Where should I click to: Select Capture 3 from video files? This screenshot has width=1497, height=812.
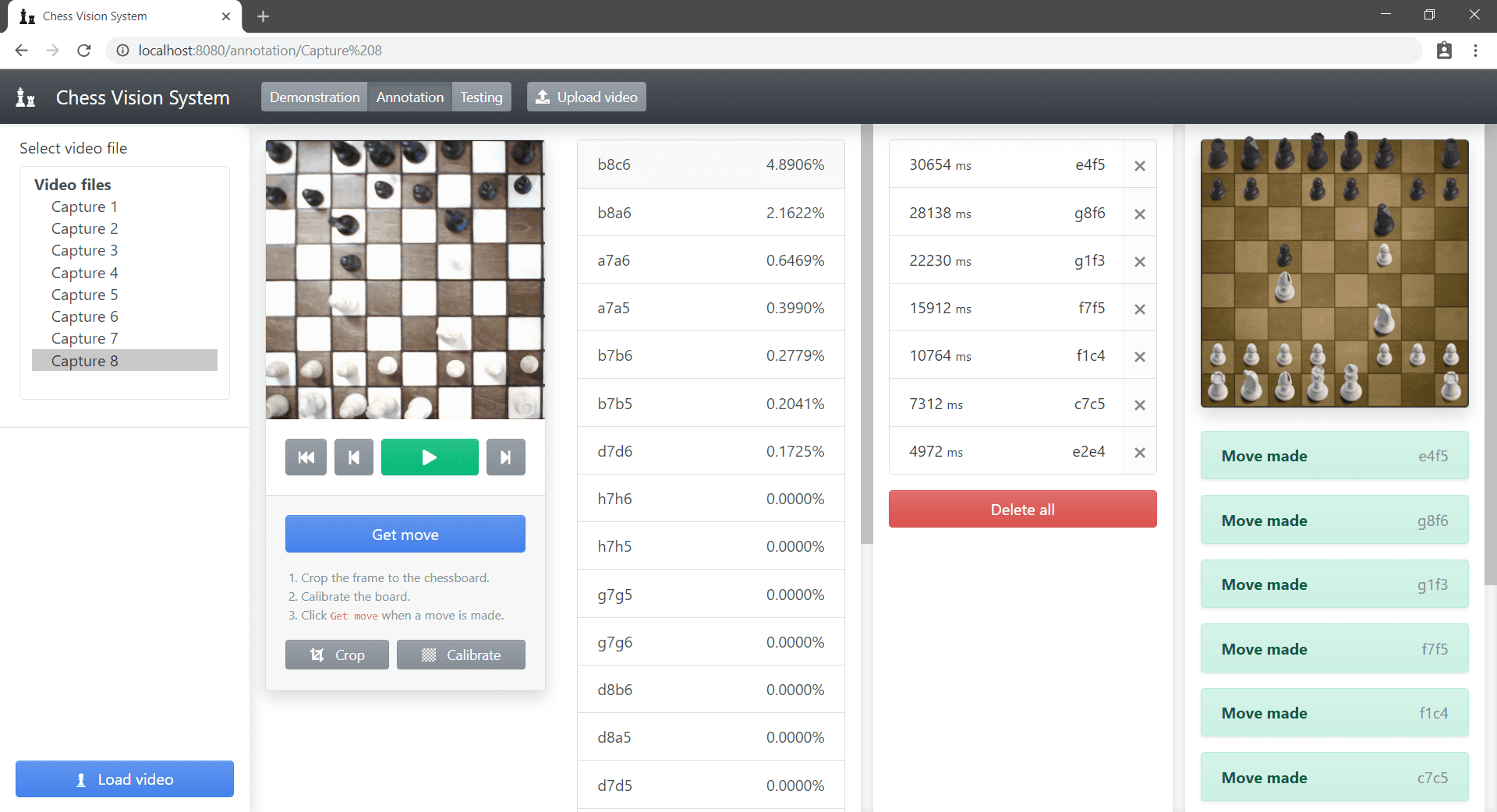click(84, 251)
